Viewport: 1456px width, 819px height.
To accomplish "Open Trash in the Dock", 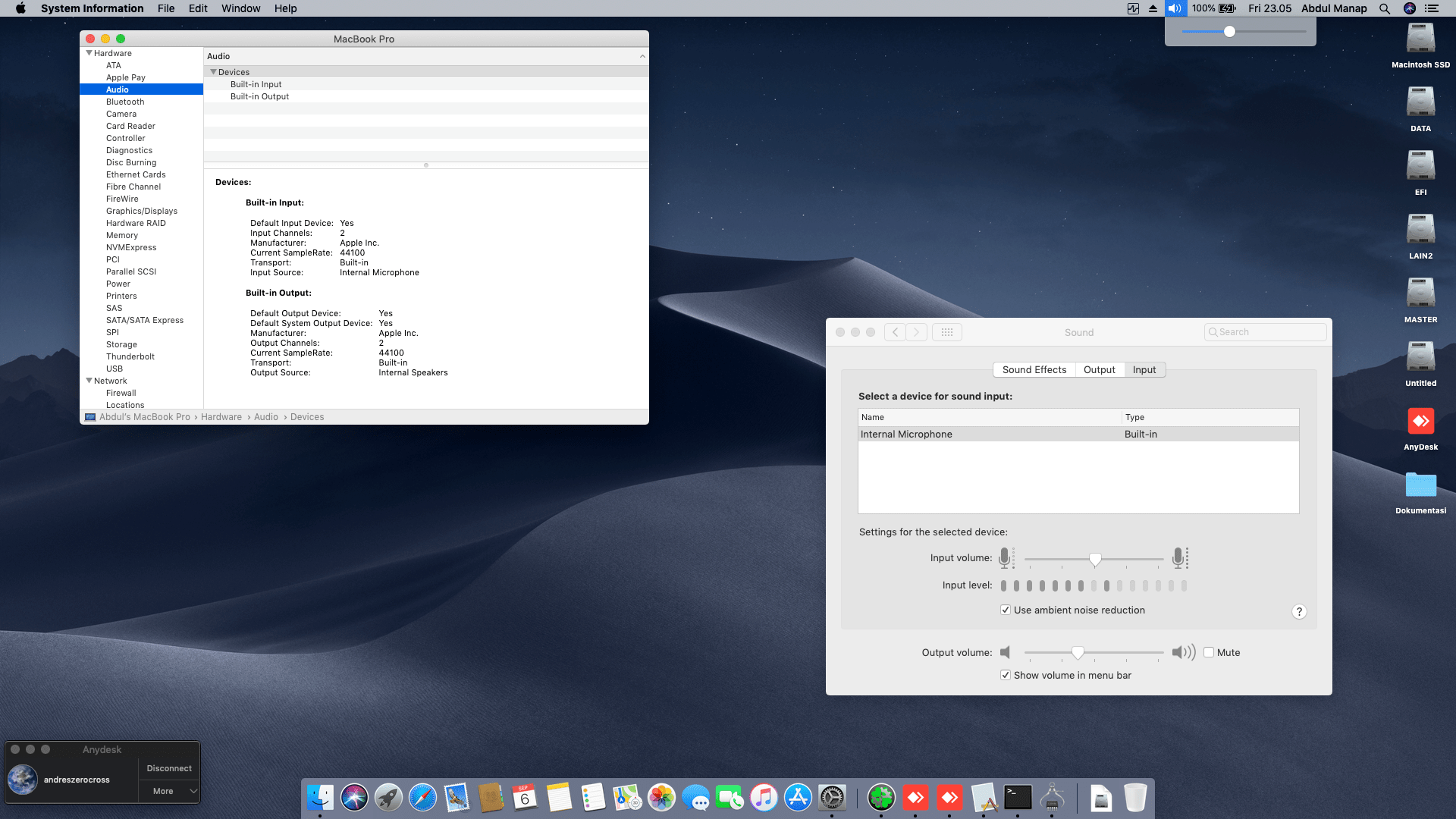I will [x=1135, y=798].
